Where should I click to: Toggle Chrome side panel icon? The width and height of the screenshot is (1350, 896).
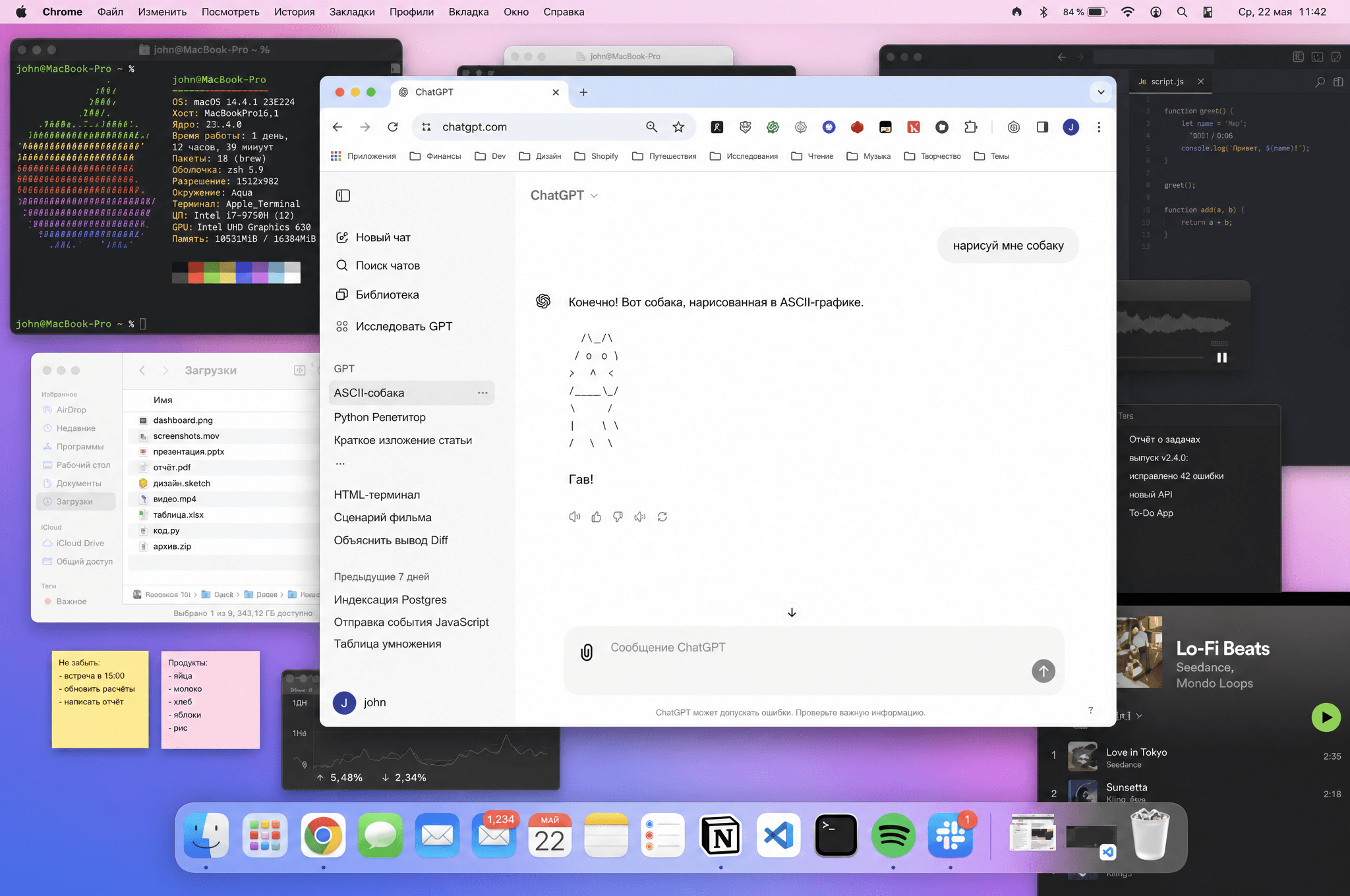point(1042,127)
